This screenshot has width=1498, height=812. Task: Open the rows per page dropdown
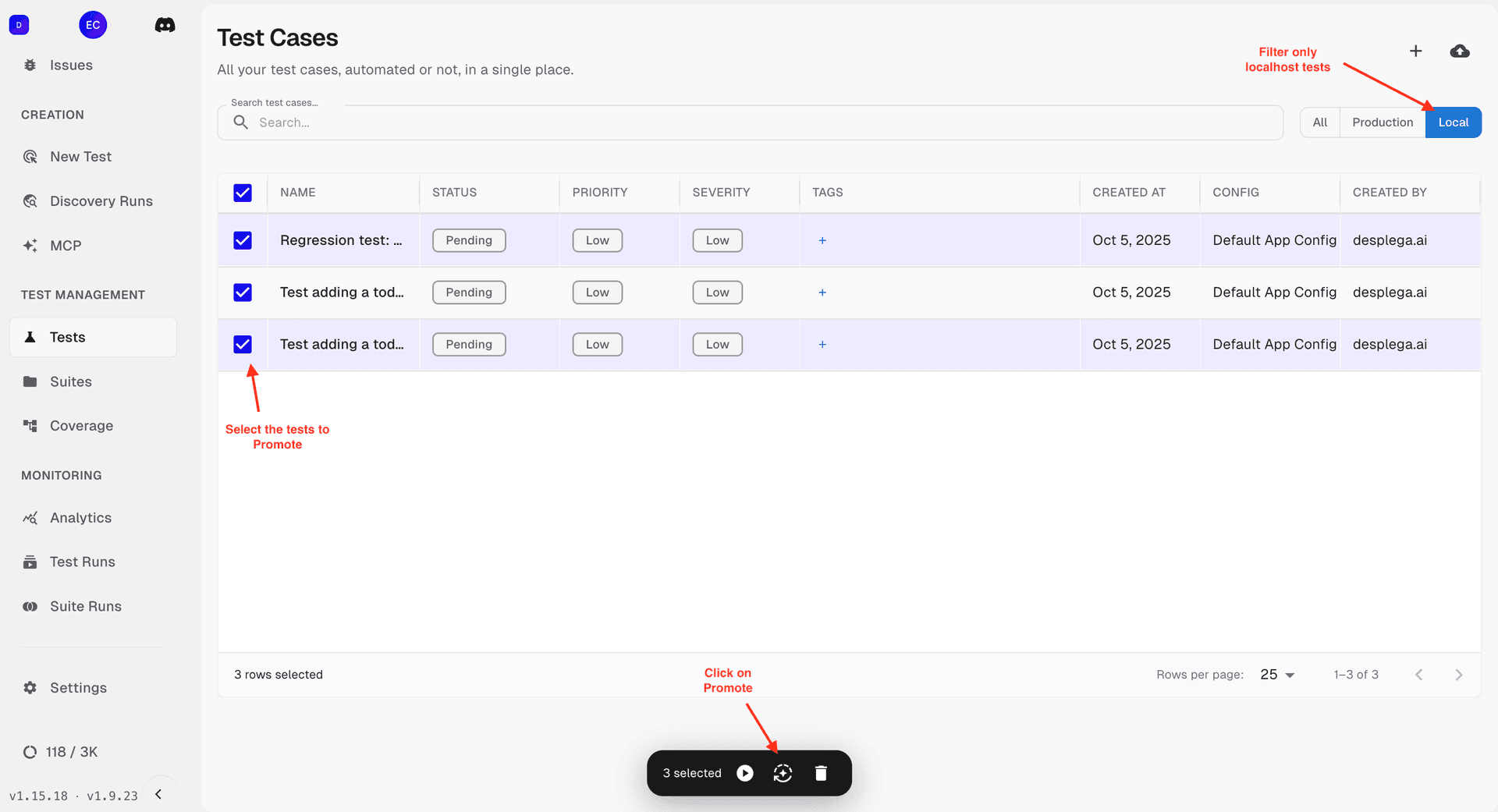coord(1277,675)
